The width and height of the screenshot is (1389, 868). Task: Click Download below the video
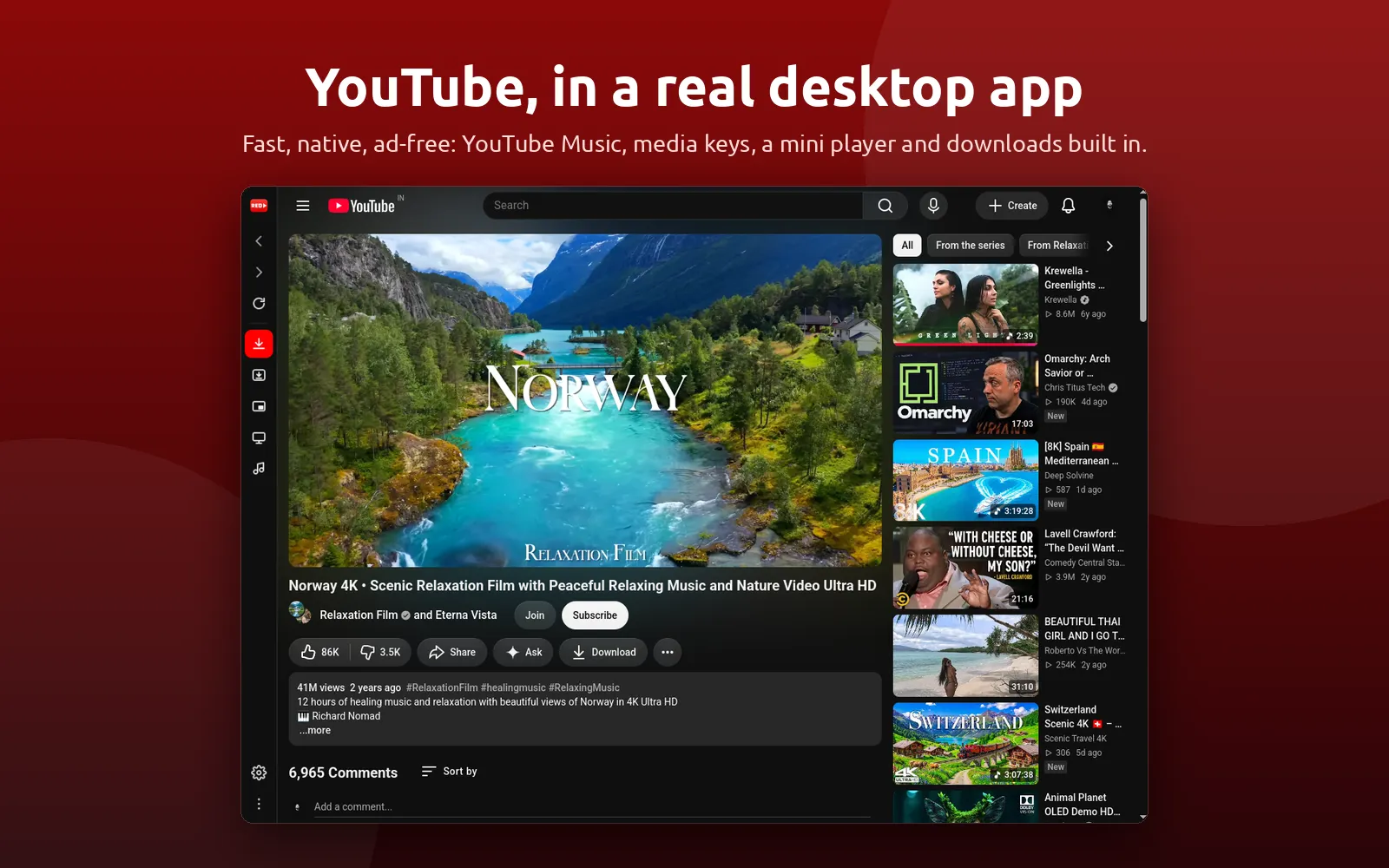click(x=603, y=652)
